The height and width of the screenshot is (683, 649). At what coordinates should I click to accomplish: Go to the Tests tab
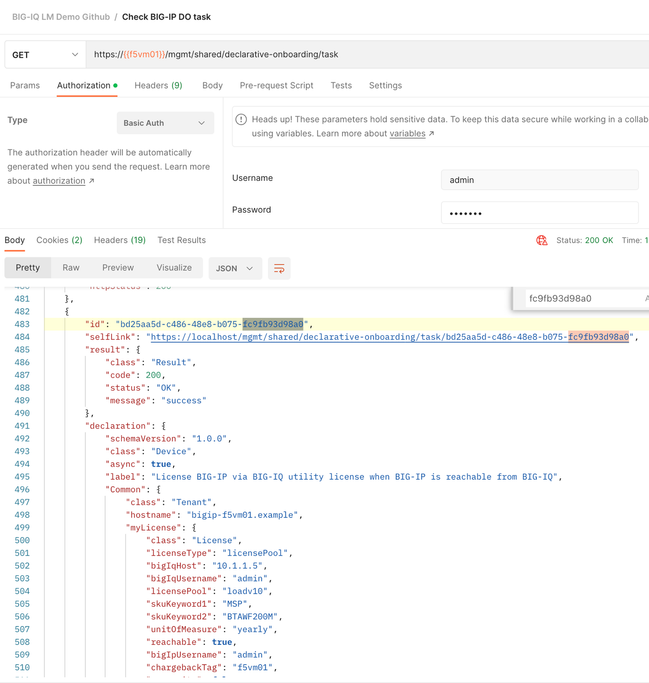tap(341, 86)
